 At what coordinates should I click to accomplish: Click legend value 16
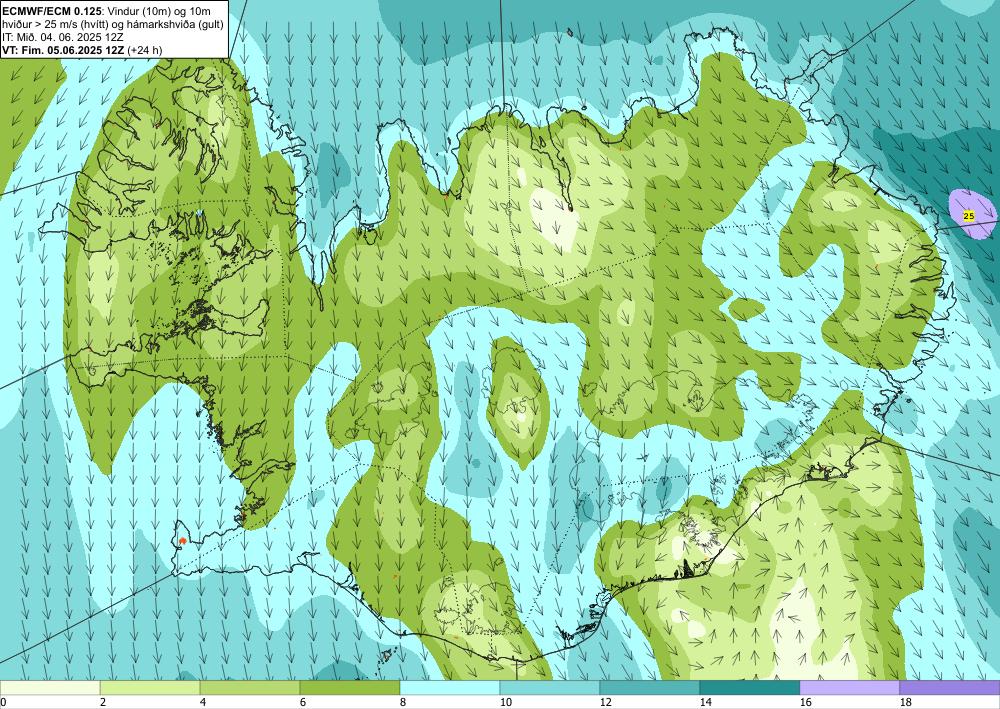click(805, 703)
